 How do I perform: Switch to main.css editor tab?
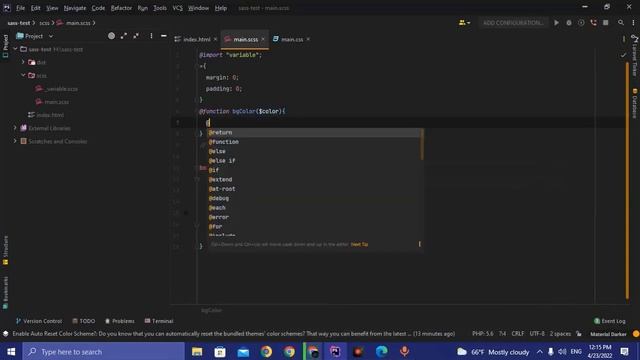pyautogui.click(x=288, y=39)
